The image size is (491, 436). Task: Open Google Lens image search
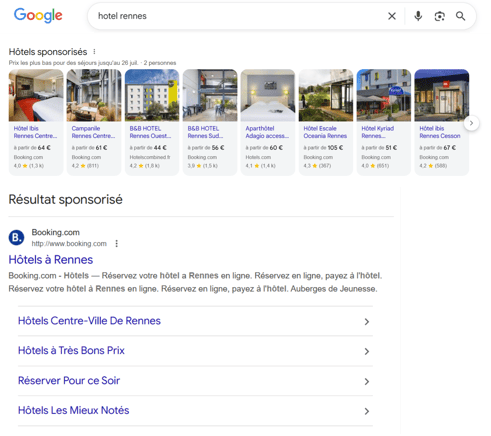(x=440, y=16)
